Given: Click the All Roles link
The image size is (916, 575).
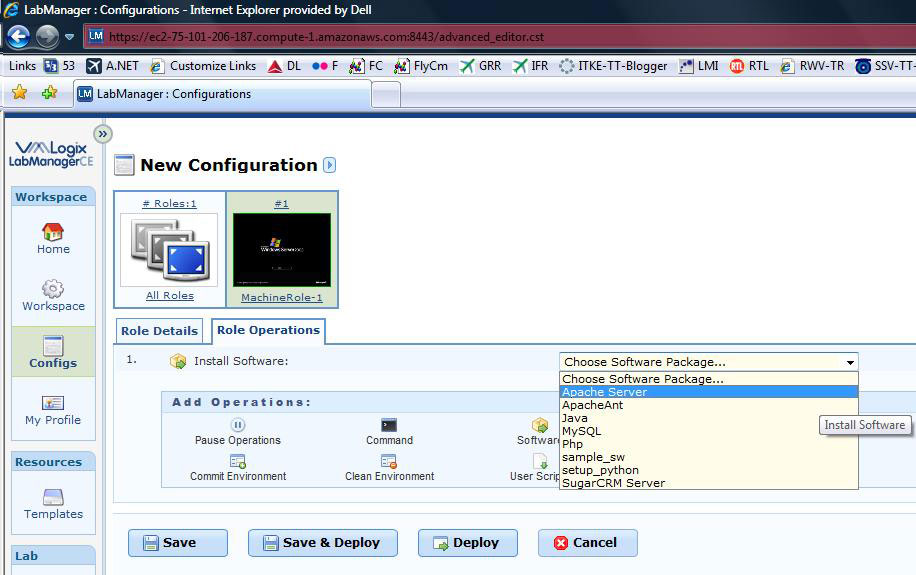Looking at the screenshot, I should pos(170,296).
